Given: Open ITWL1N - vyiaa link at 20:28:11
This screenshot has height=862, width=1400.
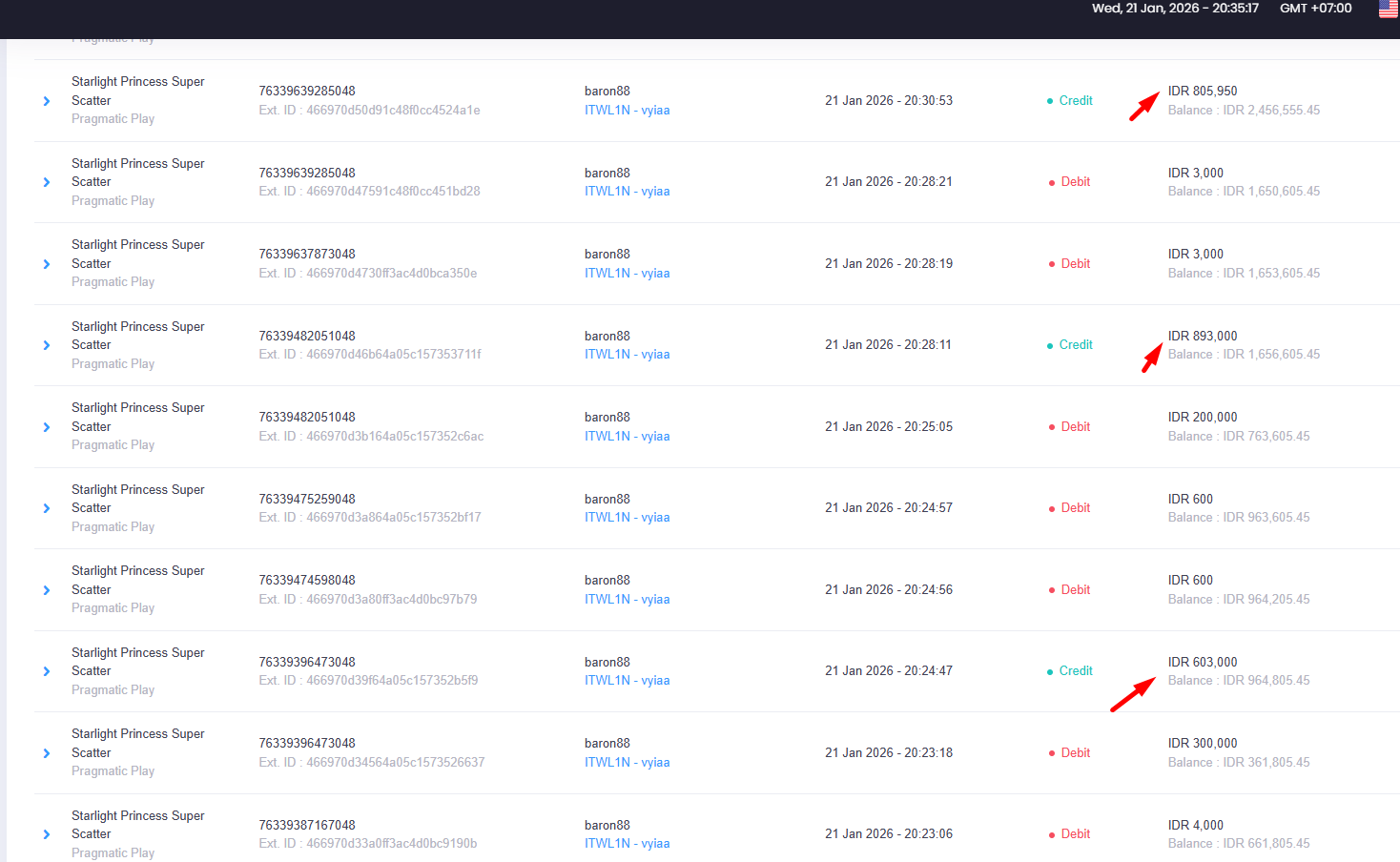Looking at the screenshot, I should coord(627,354).
